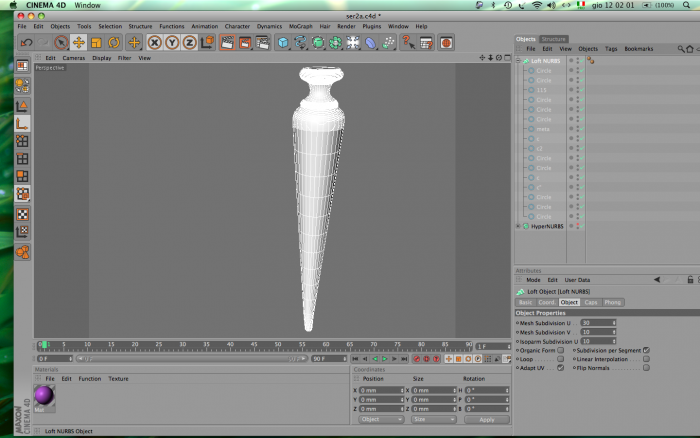The image size is (700, 438).
Task: Open help question mark tool
Action: (x=408, y=43)
